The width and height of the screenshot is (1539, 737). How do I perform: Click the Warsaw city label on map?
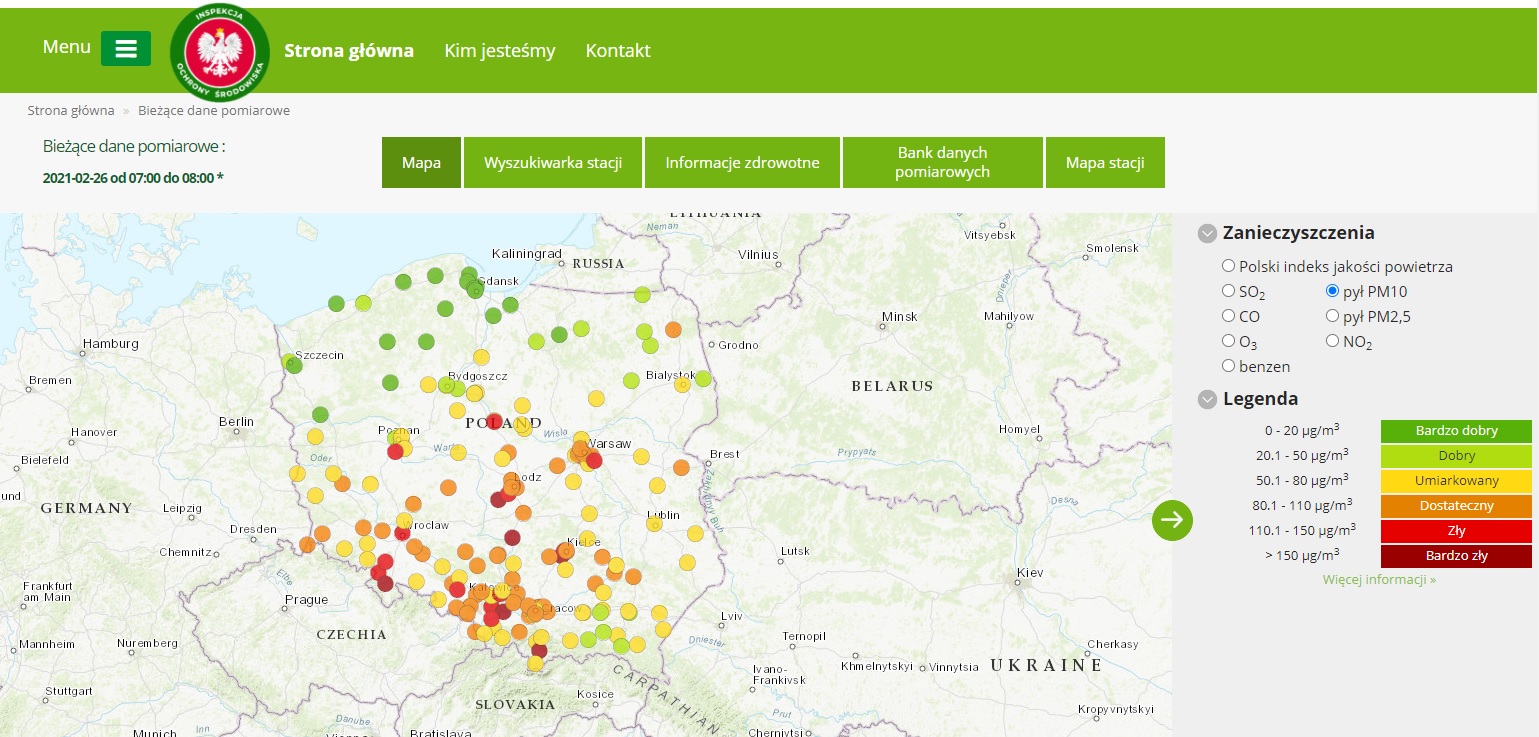click(610, 443)
